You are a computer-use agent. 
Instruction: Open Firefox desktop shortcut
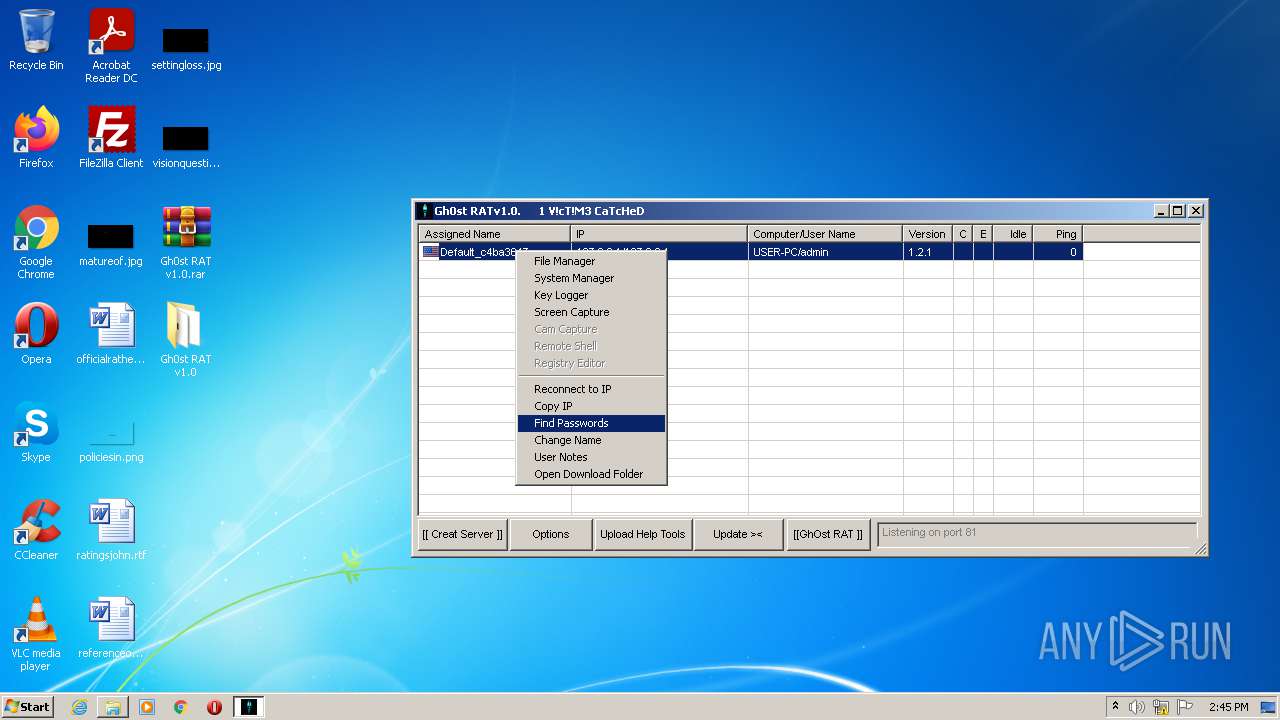coord(36,138)
